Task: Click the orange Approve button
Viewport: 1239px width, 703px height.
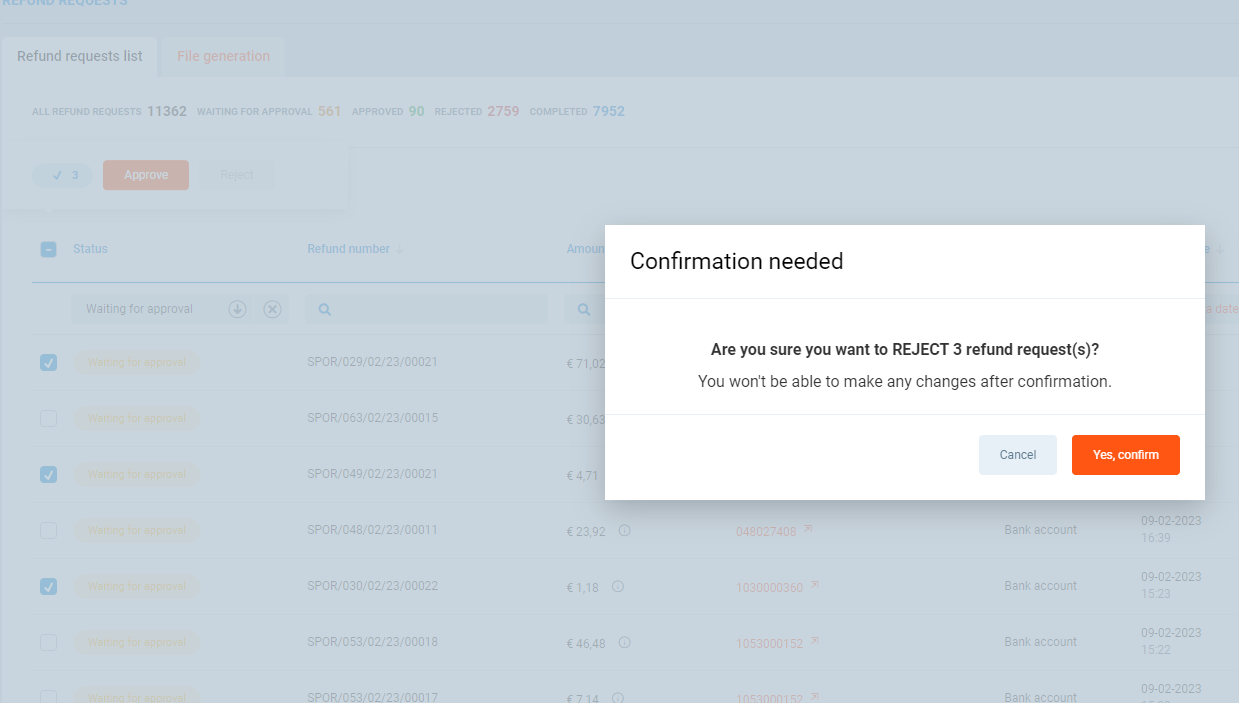Action: pos(146,175)
